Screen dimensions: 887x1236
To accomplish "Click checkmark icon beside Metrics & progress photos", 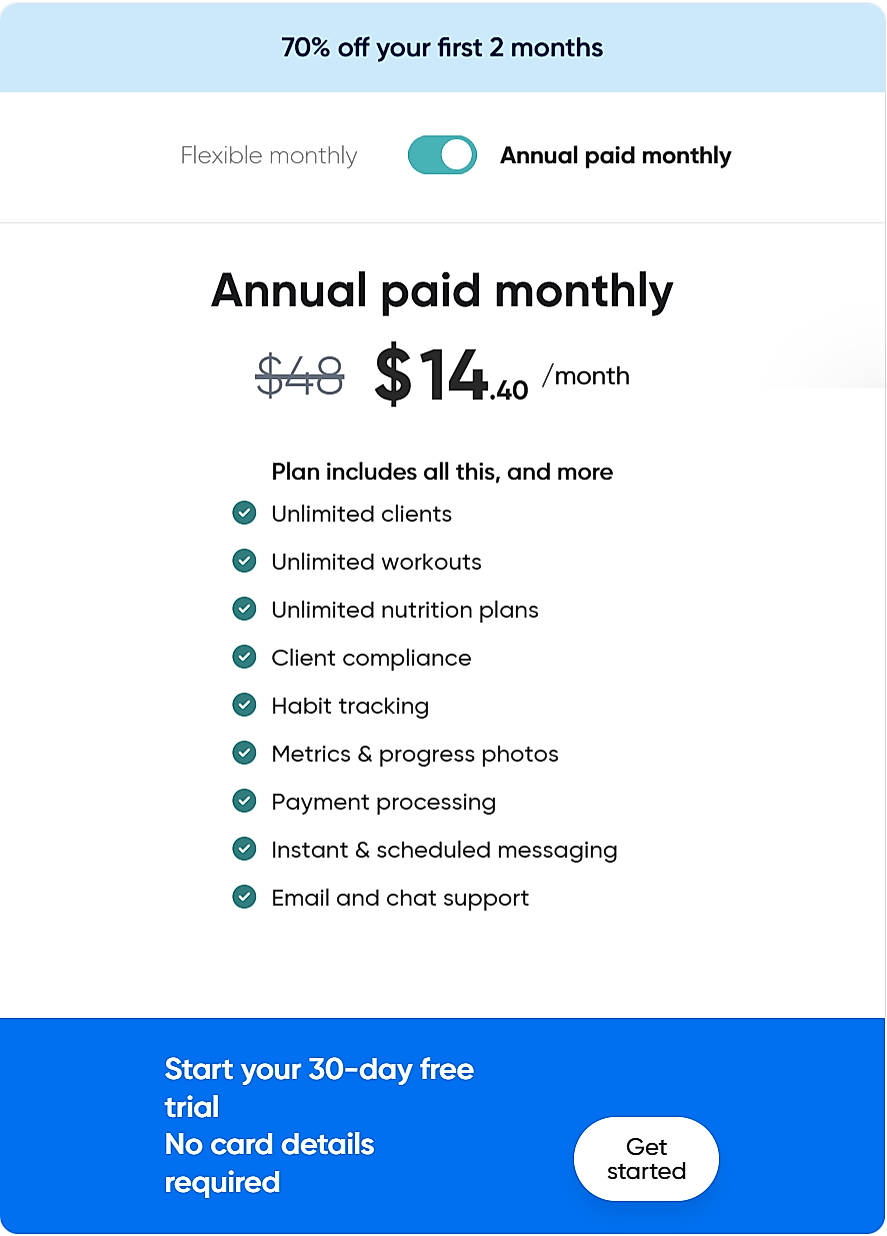I will pos(244,754).
